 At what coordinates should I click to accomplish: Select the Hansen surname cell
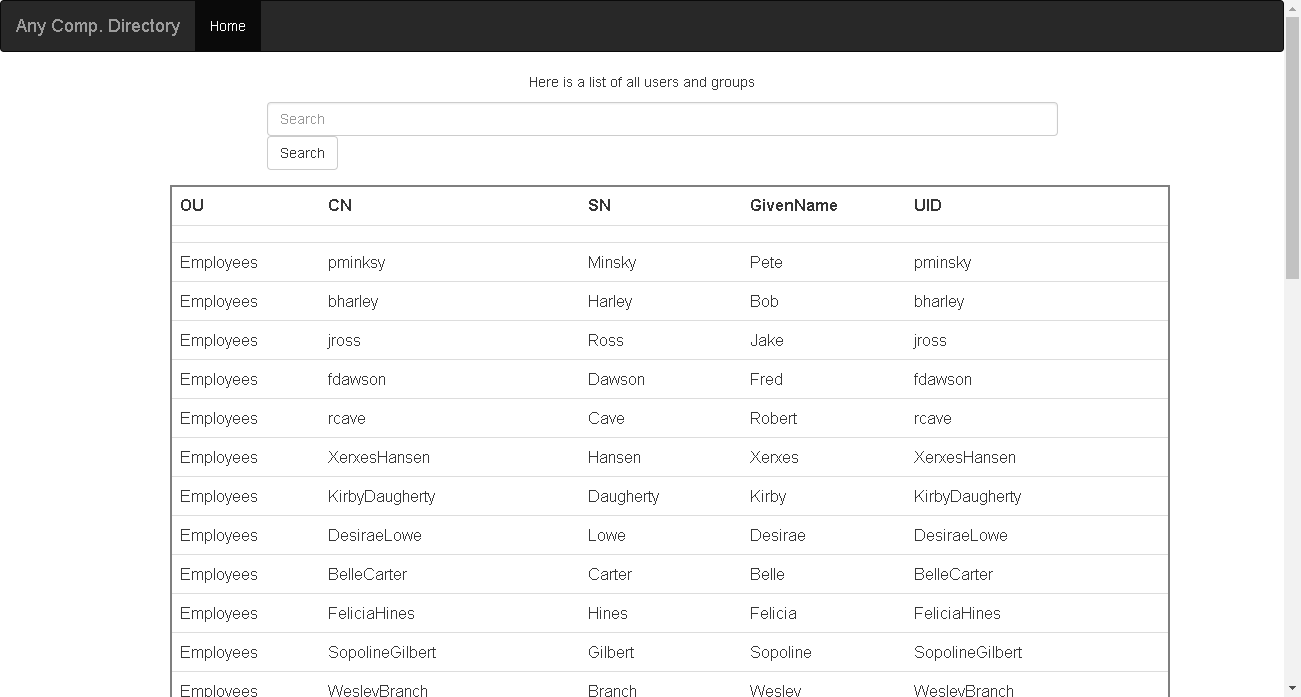[x=614, y=457]
